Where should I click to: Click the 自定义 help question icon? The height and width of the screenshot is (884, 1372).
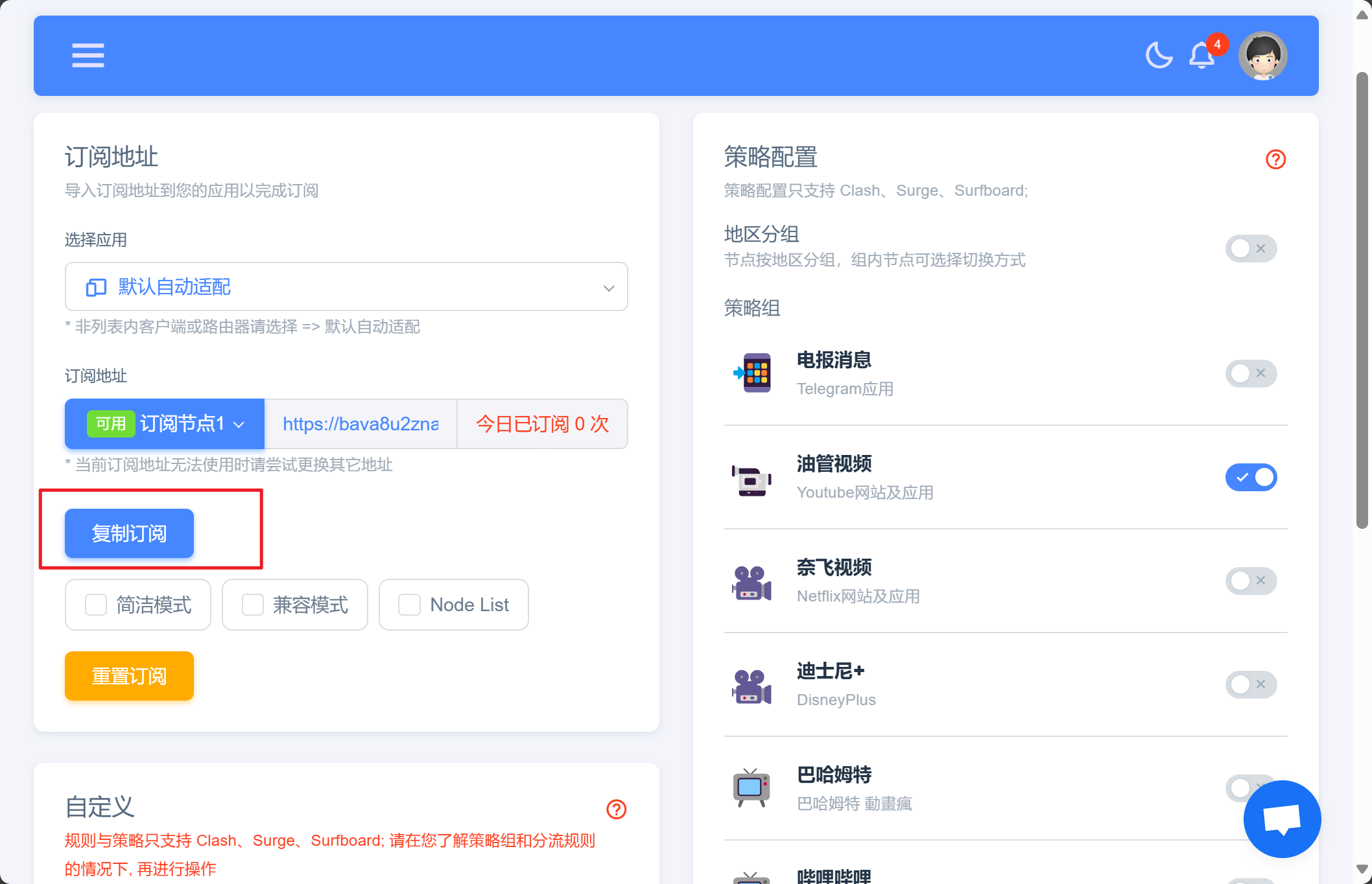[616, 809]
